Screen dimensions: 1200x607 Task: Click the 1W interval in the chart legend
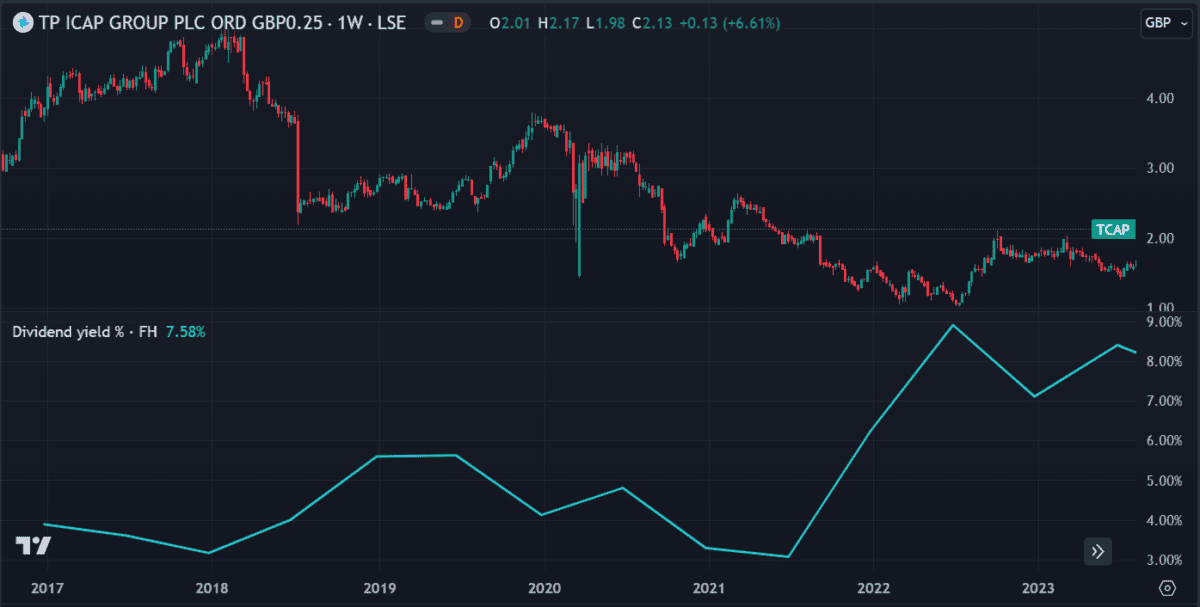coord(349,22)
